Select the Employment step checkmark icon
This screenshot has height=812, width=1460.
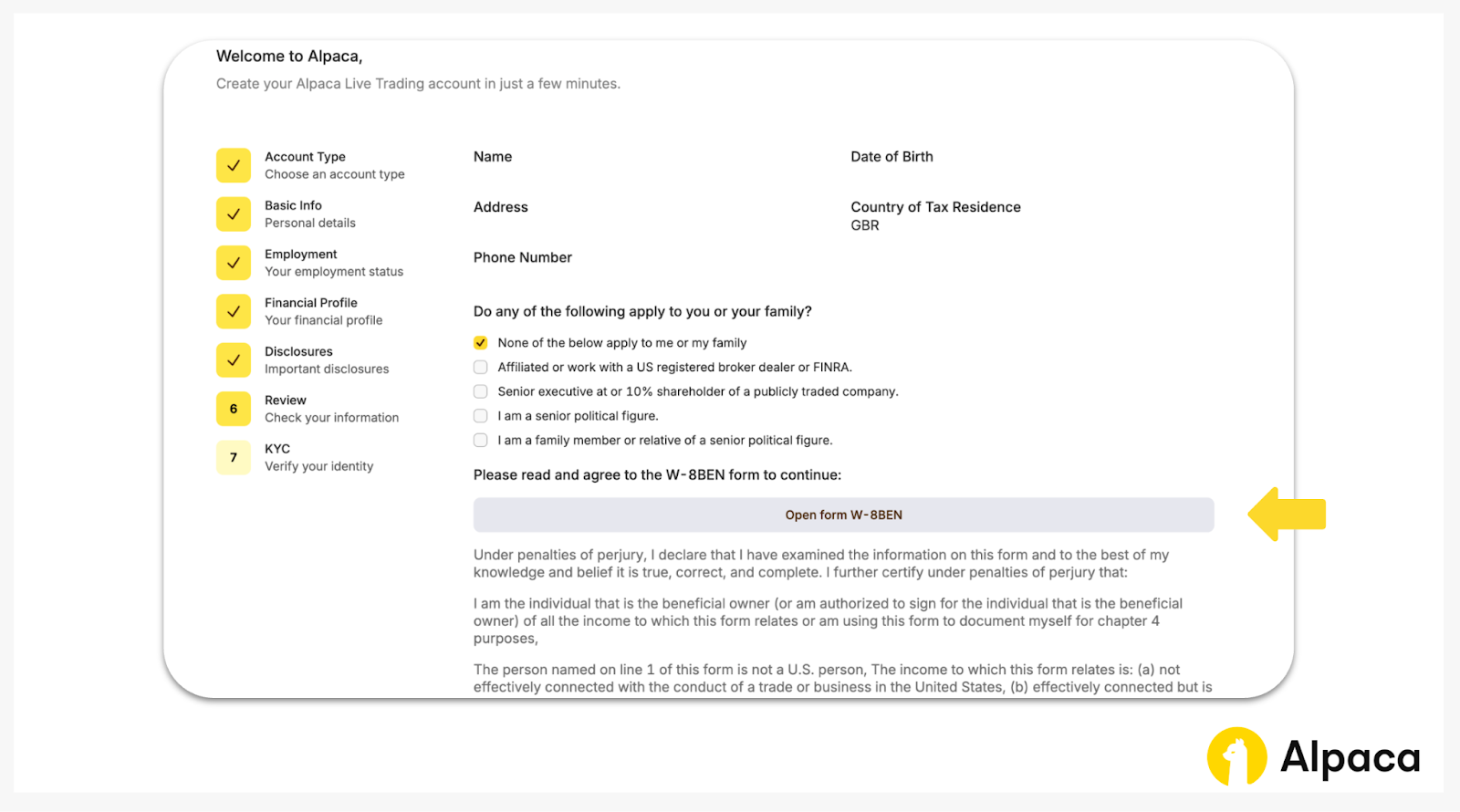[234, 263]
